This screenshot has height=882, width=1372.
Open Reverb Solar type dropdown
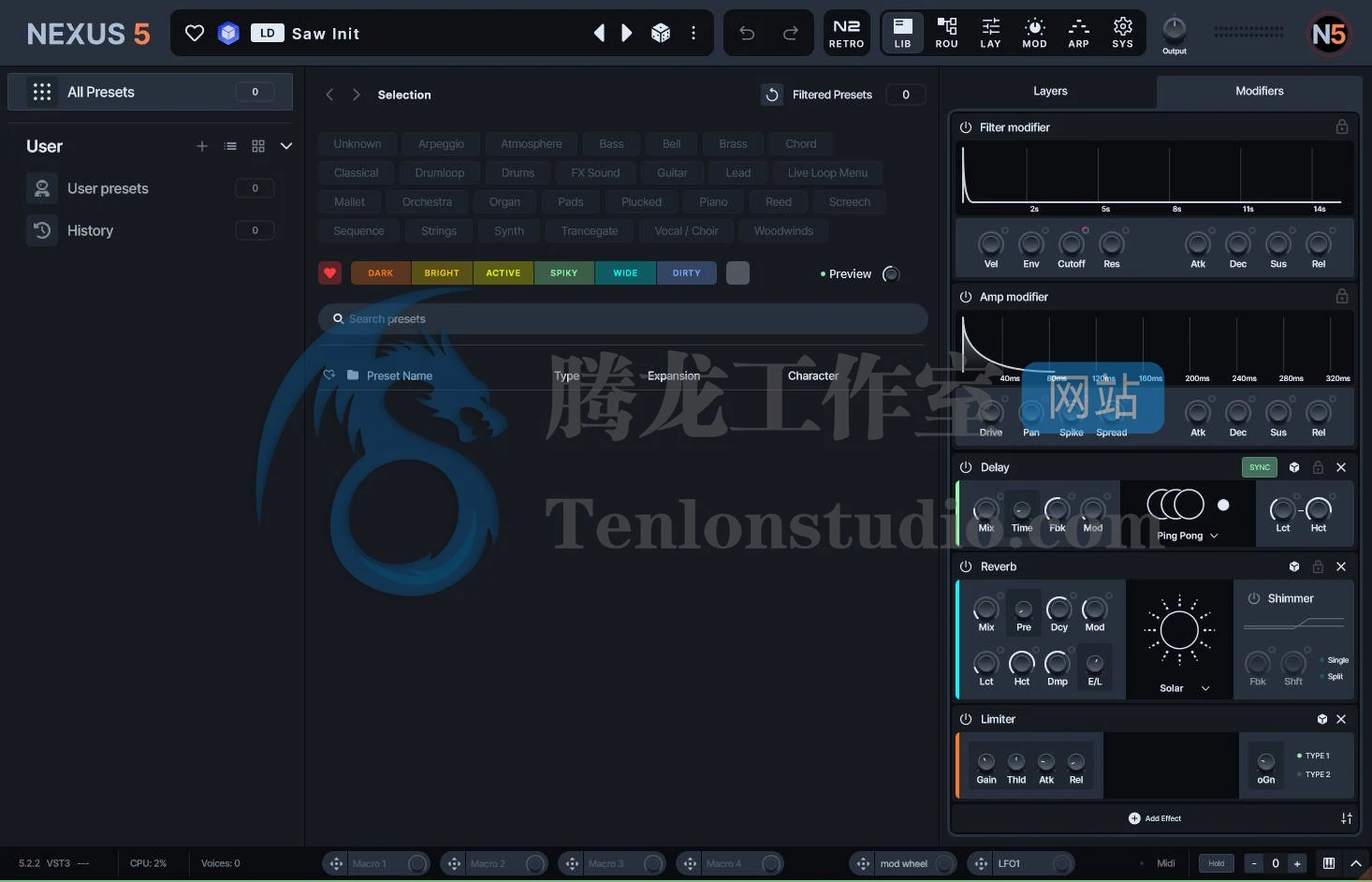1185,688
